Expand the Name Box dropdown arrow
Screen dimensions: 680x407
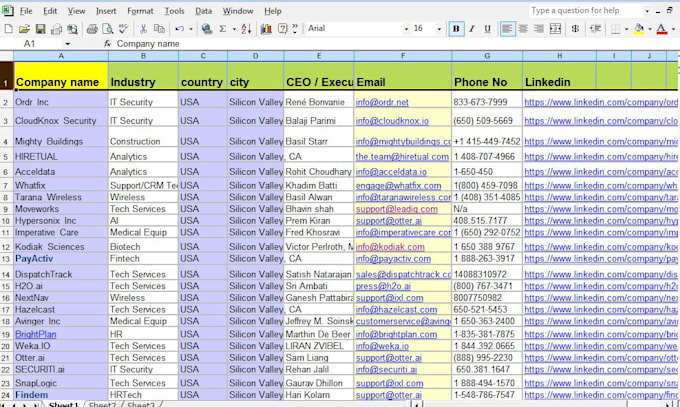pos(68,44)
